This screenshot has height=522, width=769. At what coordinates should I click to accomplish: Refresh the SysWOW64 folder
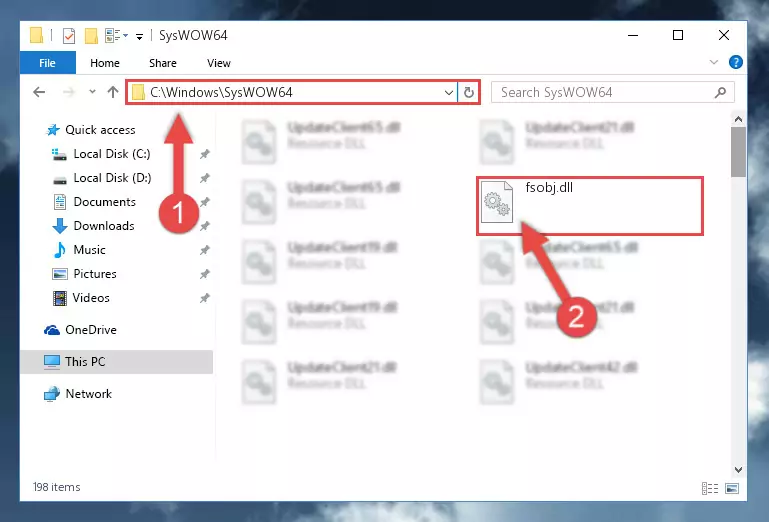[x=468, y=92]
